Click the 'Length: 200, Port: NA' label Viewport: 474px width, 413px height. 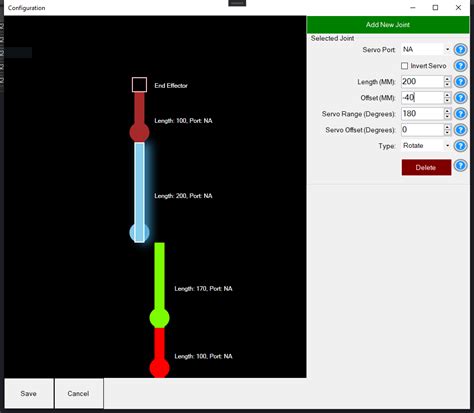[183, 196]
